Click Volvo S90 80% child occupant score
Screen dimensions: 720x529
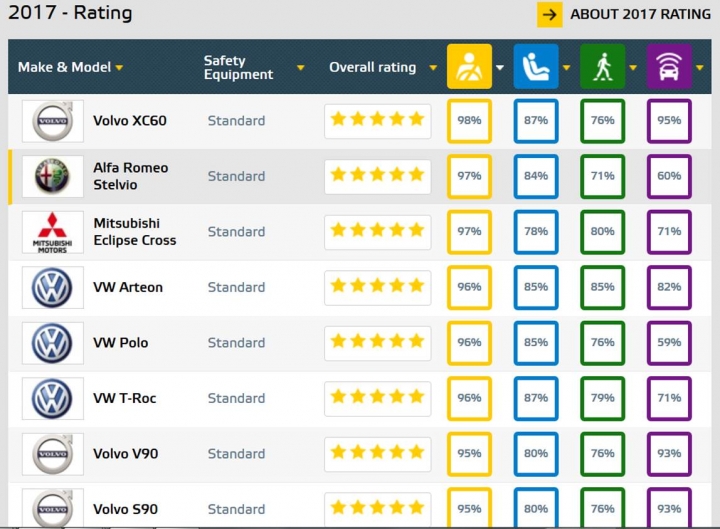(x=536, y=508)
